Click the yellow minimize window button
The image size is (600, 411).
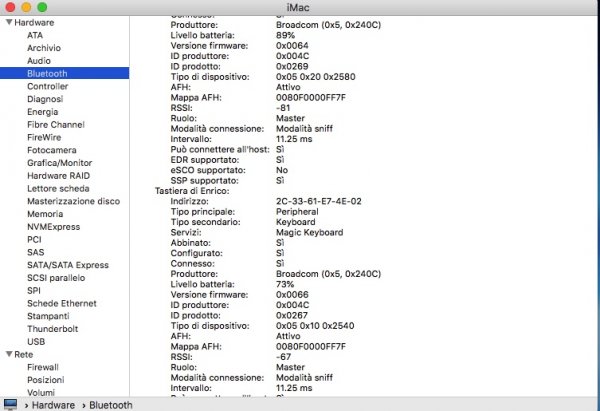[x=26, y=7]
